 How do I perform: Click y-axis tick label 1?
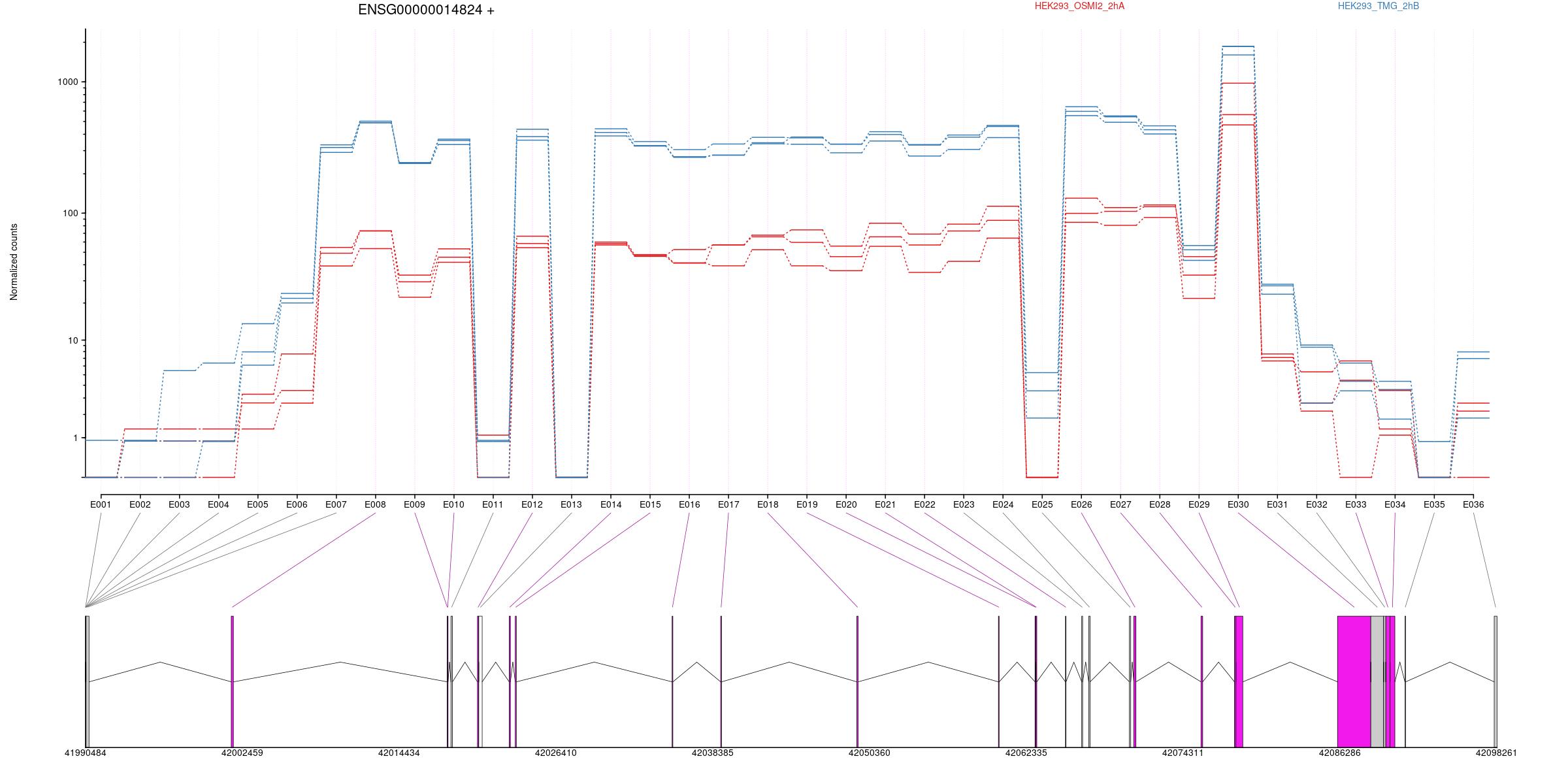point(76,438)
